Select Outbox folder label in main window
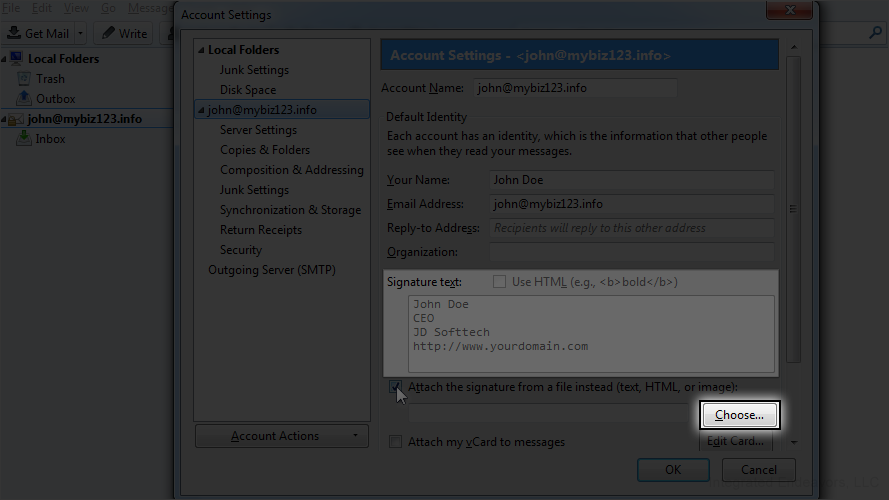 tap(56, 99)
